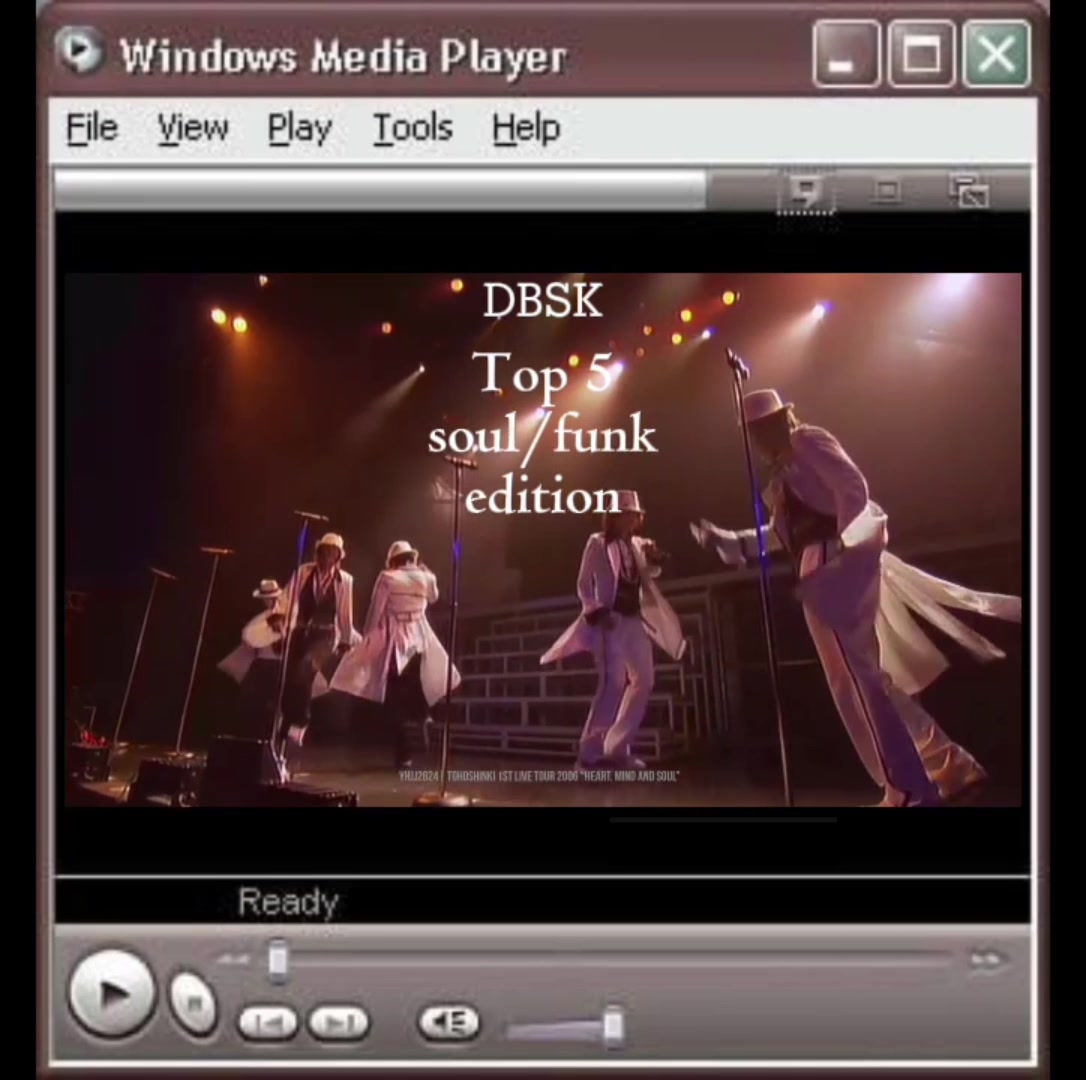Click the concert video frame
1086x1080 pixels.
pyautogui.click(x=542, y=540)
